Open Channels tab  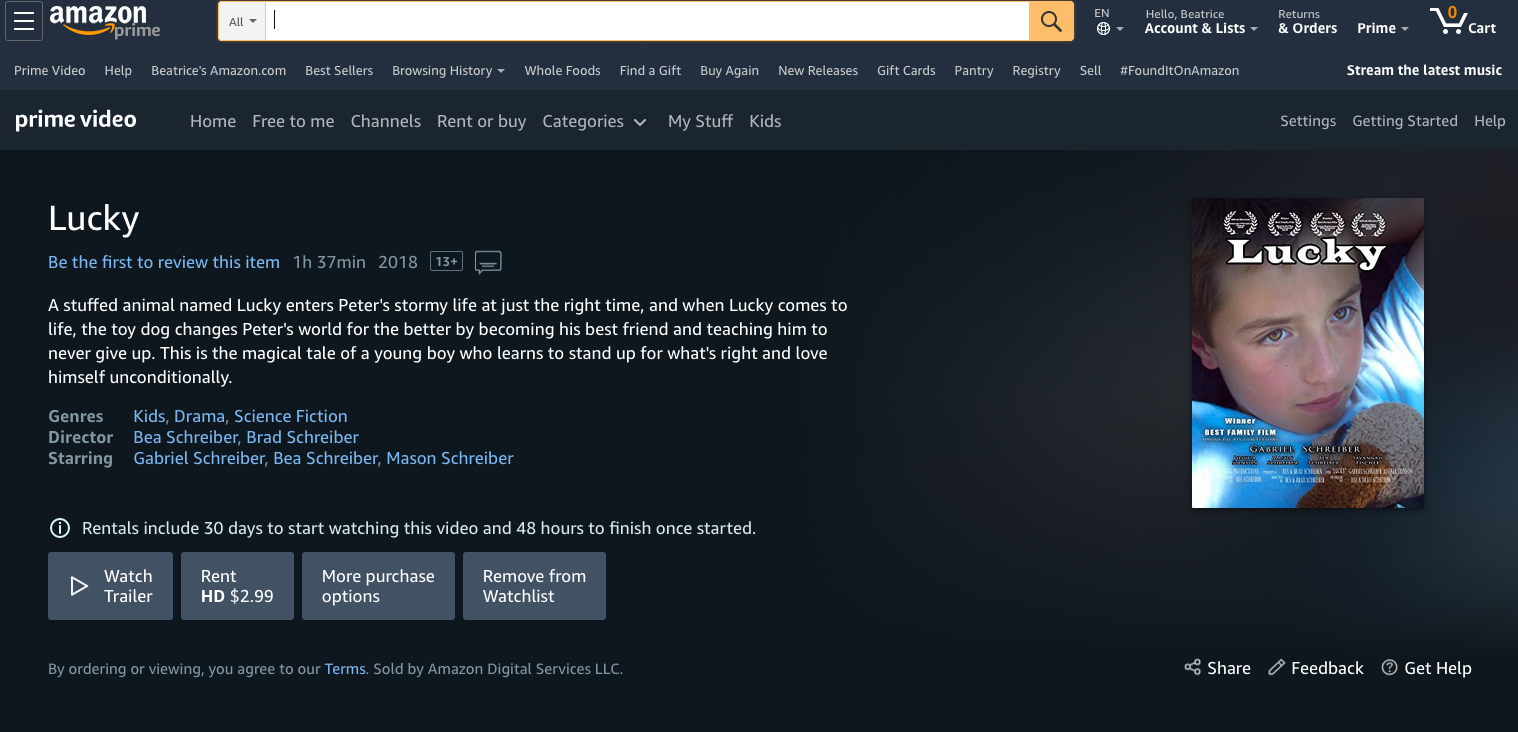tap(386, 121)
